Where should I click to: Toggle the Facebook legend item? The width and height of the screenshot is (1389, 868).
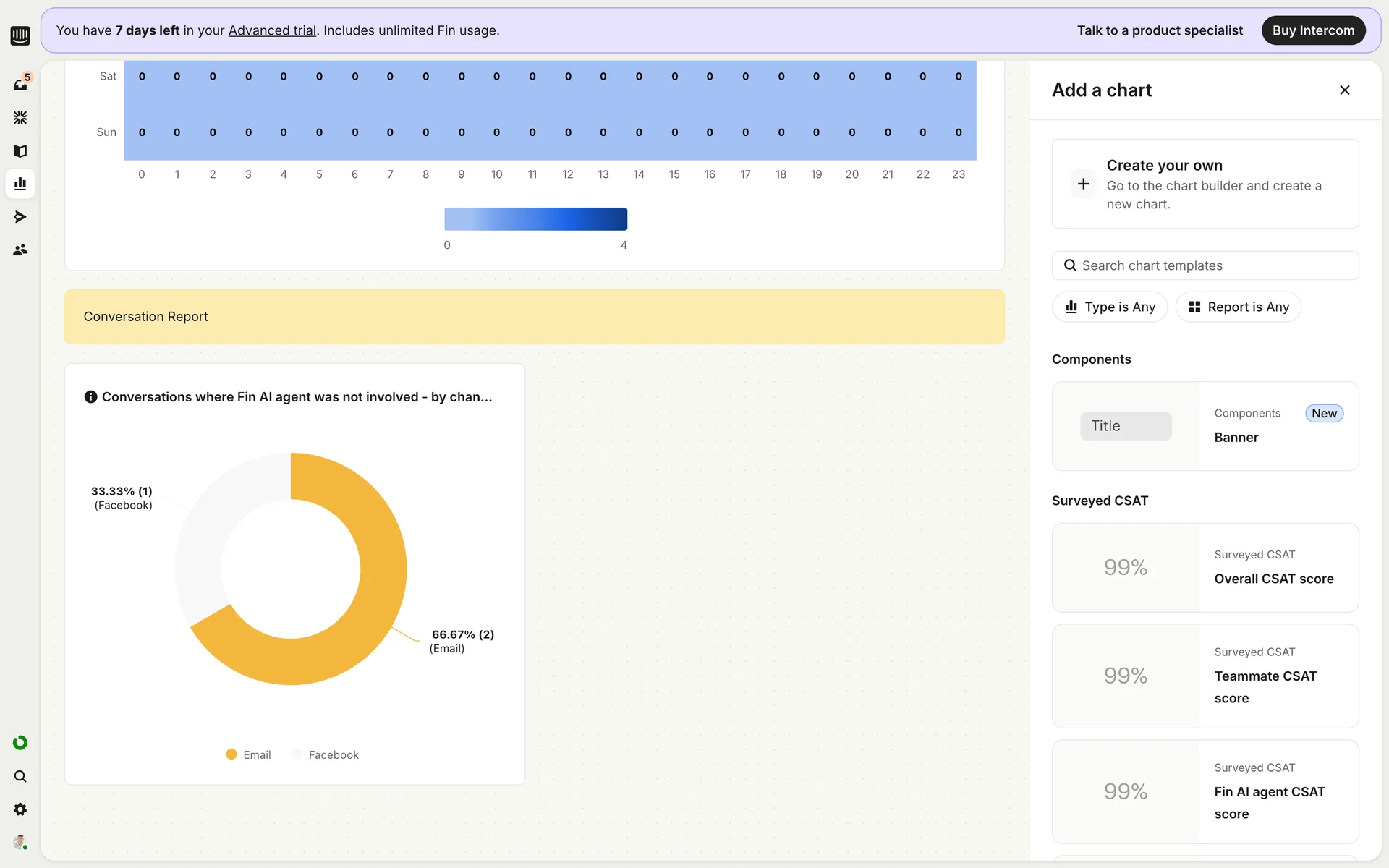tap(325, 754)
